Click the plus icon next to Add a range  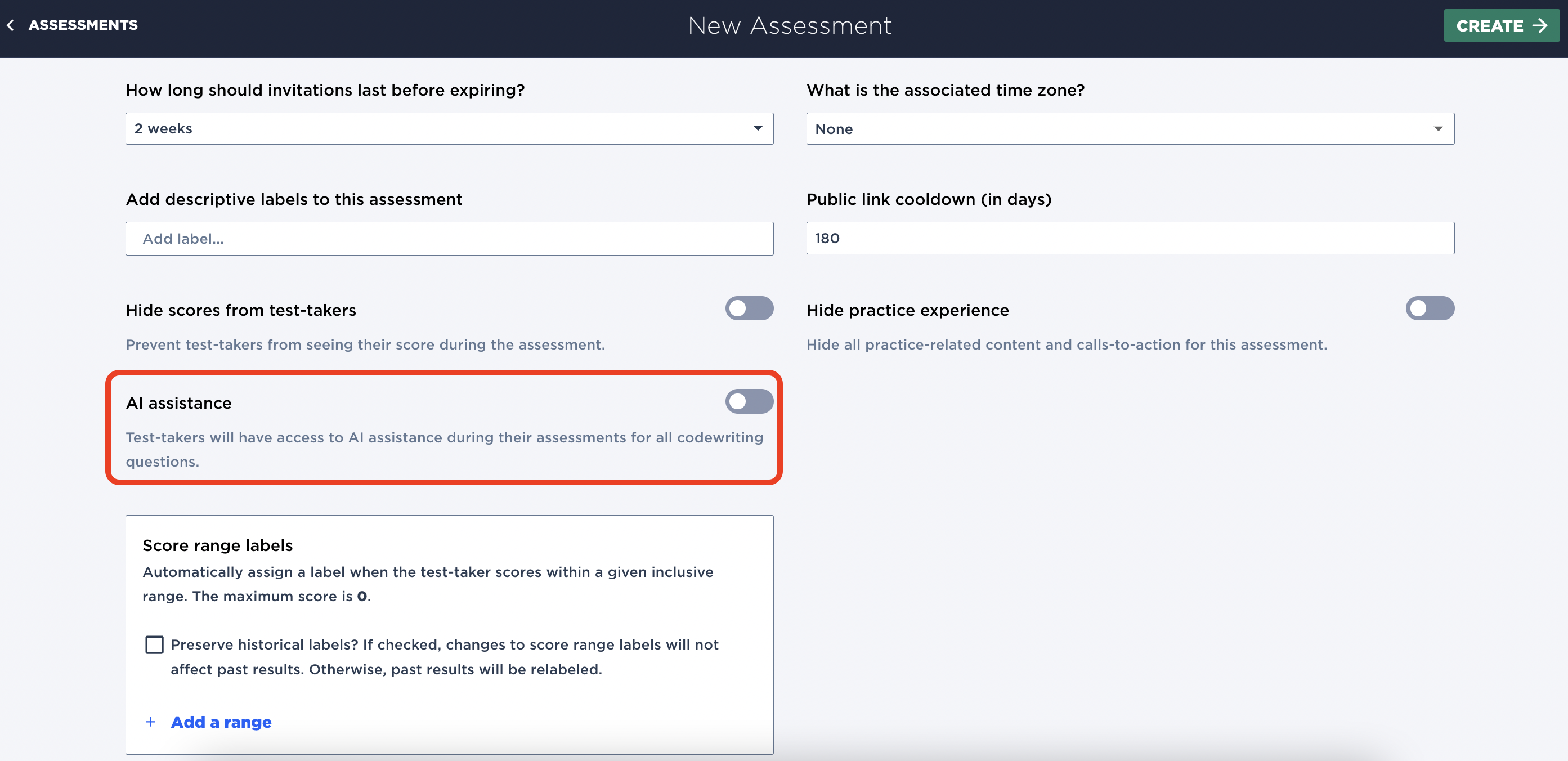(150, 722)
